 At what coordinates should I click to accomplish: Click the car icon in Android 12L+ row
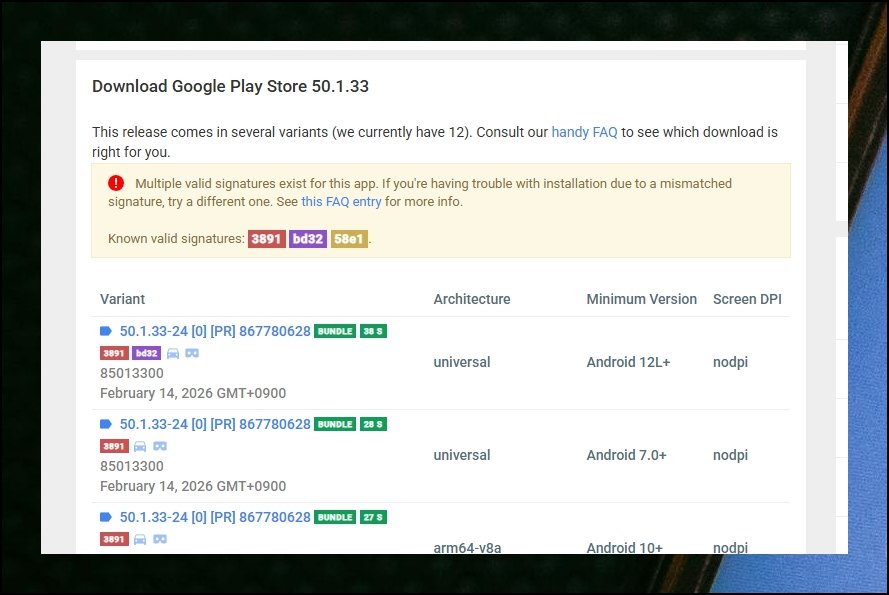(173, 353)
